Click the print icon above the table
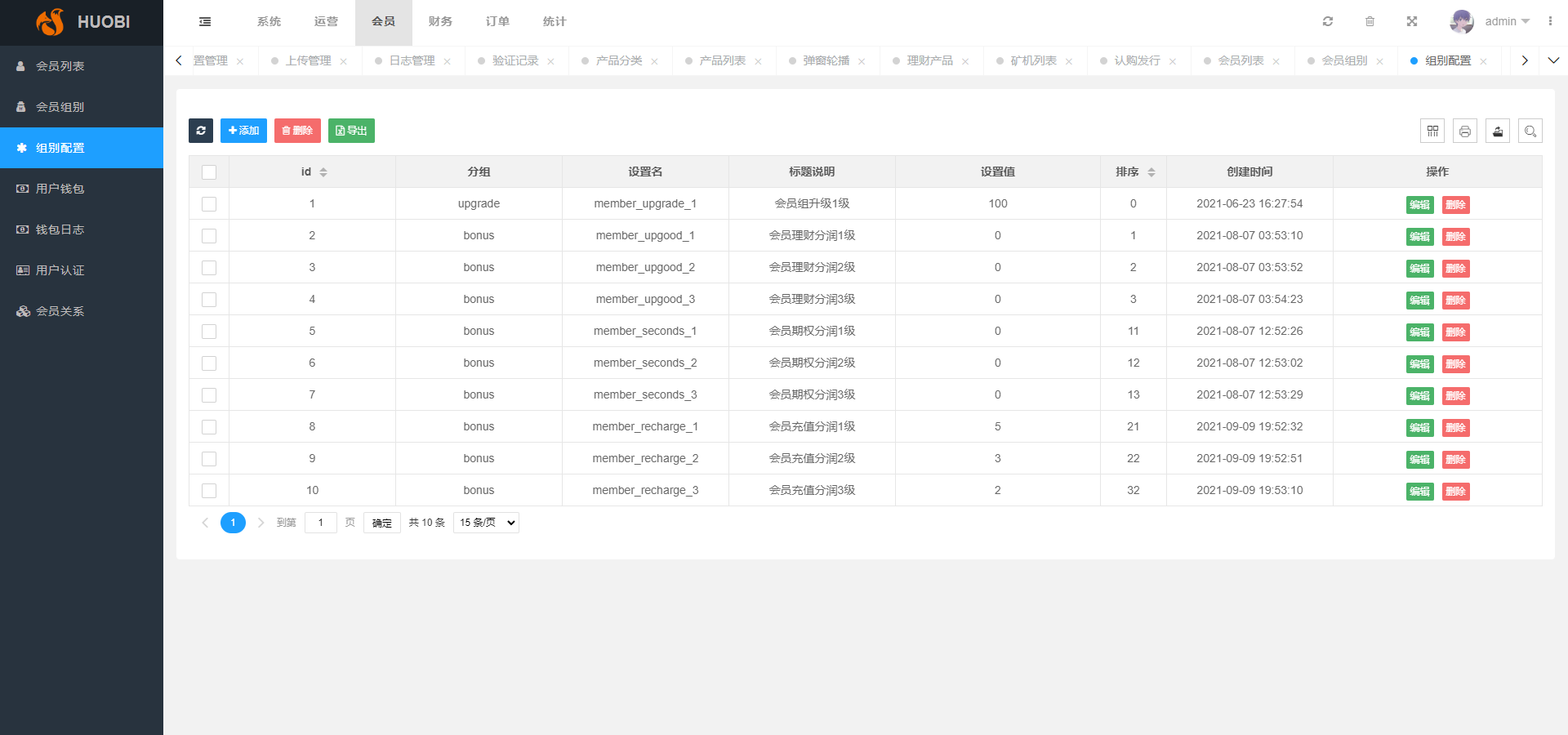The width and height of the screenshot is (1568, 735). 1465,131
